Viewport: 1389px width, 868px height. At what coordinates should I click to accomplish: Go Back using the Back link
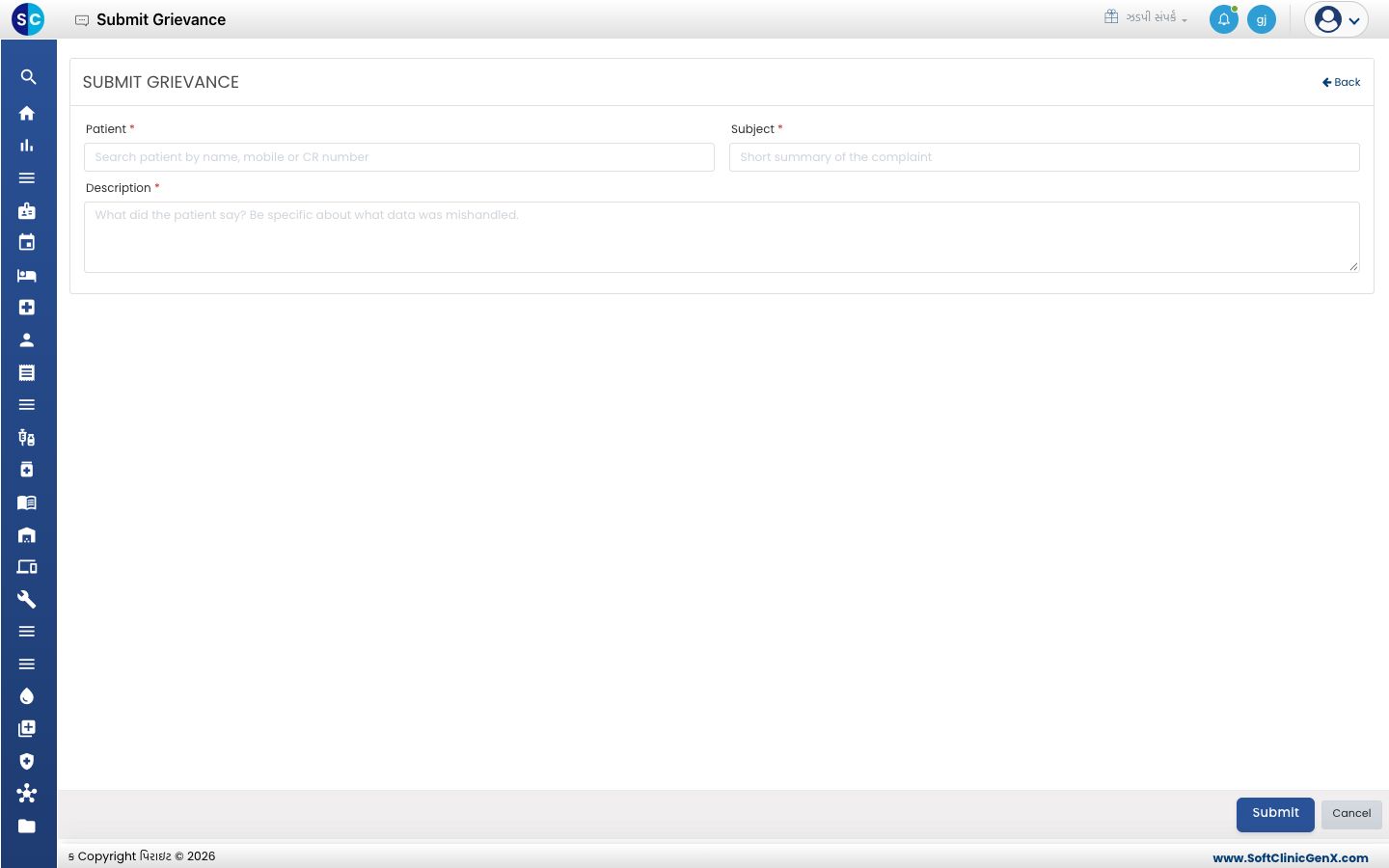(1341, 82)
